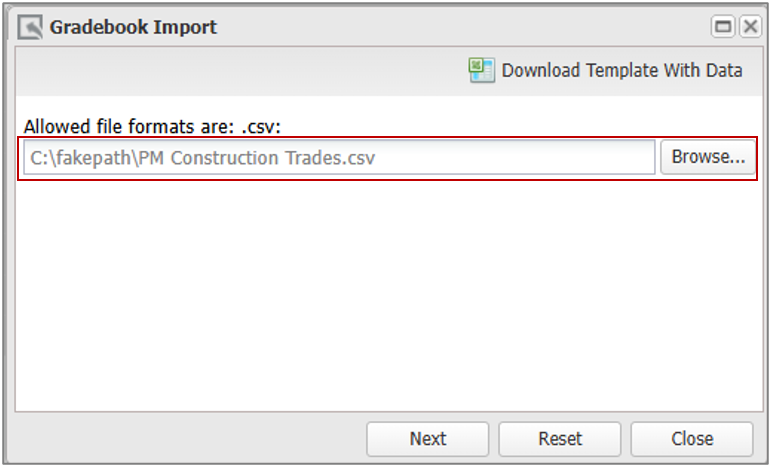Click the Gradebook Import window icon

click(30, 27)
